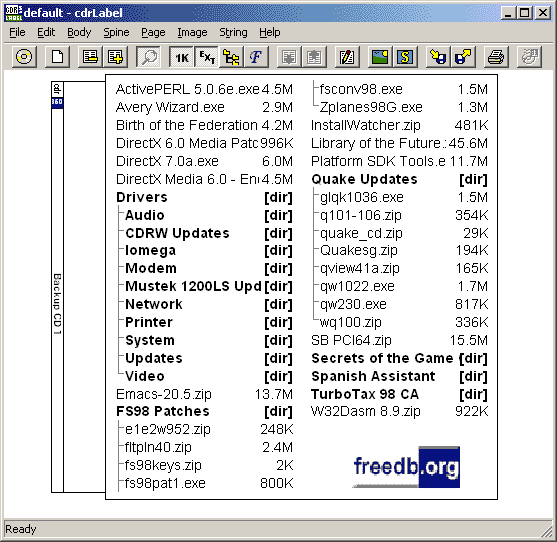The image size is (557, 542).
Task: Open the Page menu
Action: coord(153,32)
